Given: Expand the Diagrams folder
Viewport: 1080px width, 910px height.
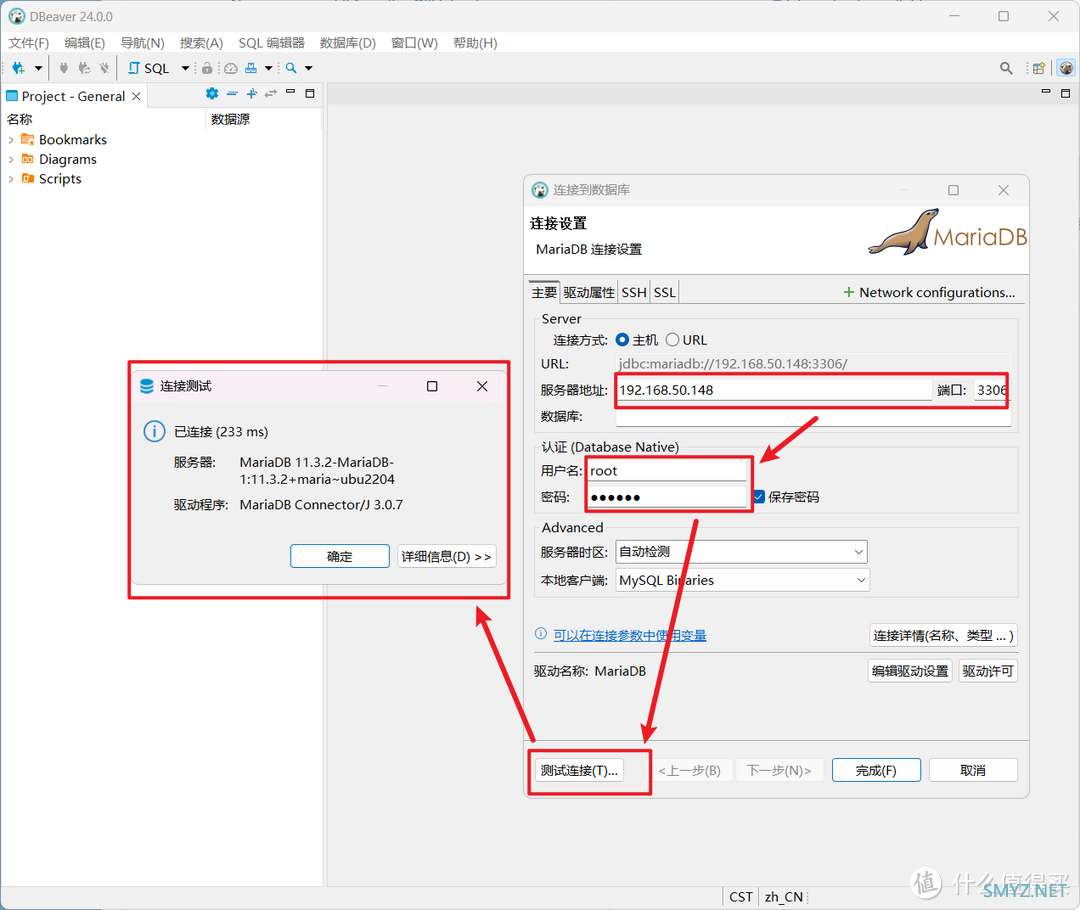Looking at the screenshot, I should click(10, 159).
